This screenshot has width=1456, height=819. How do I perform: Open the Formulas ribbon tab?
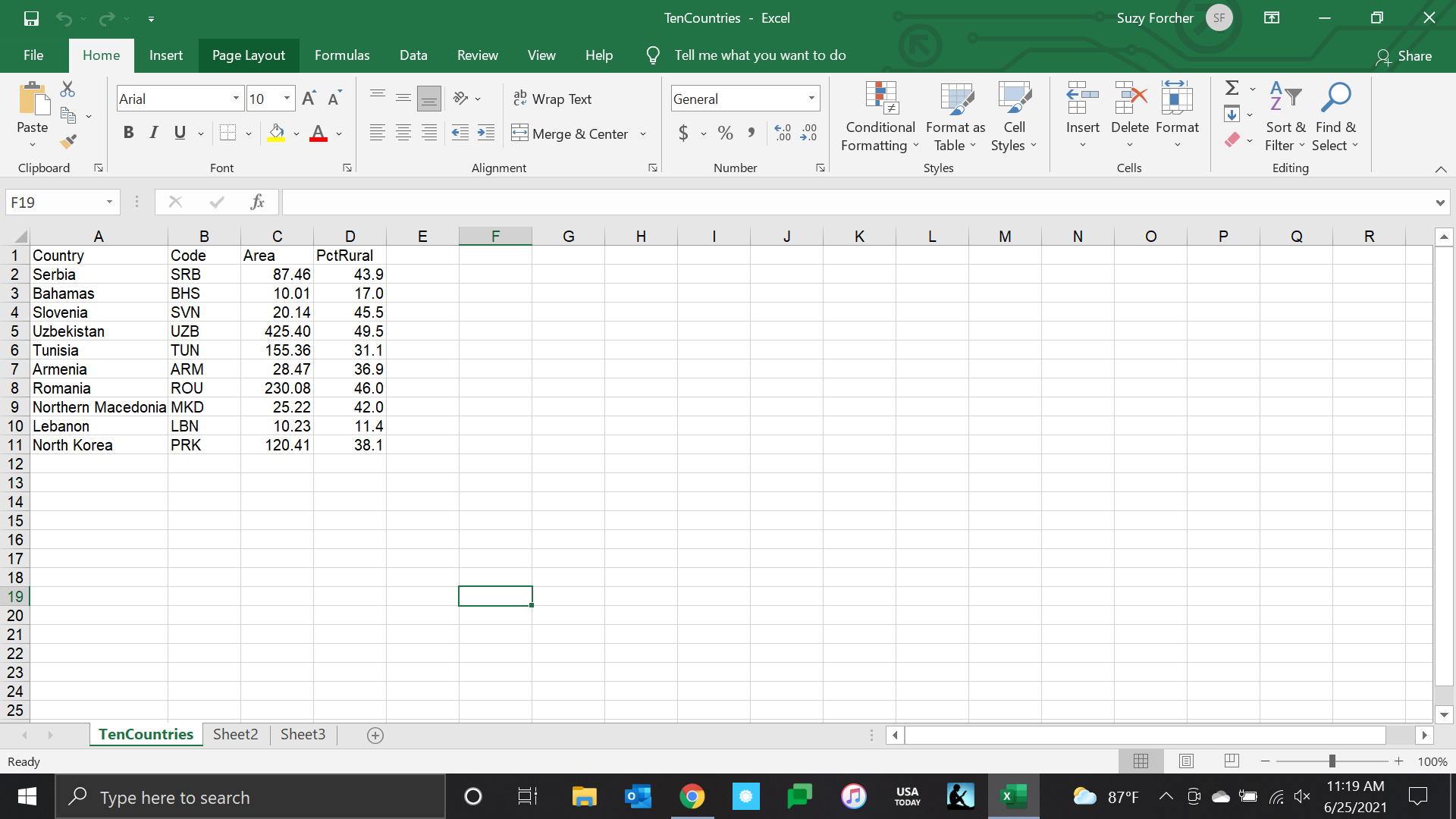(x=342, y=55)
